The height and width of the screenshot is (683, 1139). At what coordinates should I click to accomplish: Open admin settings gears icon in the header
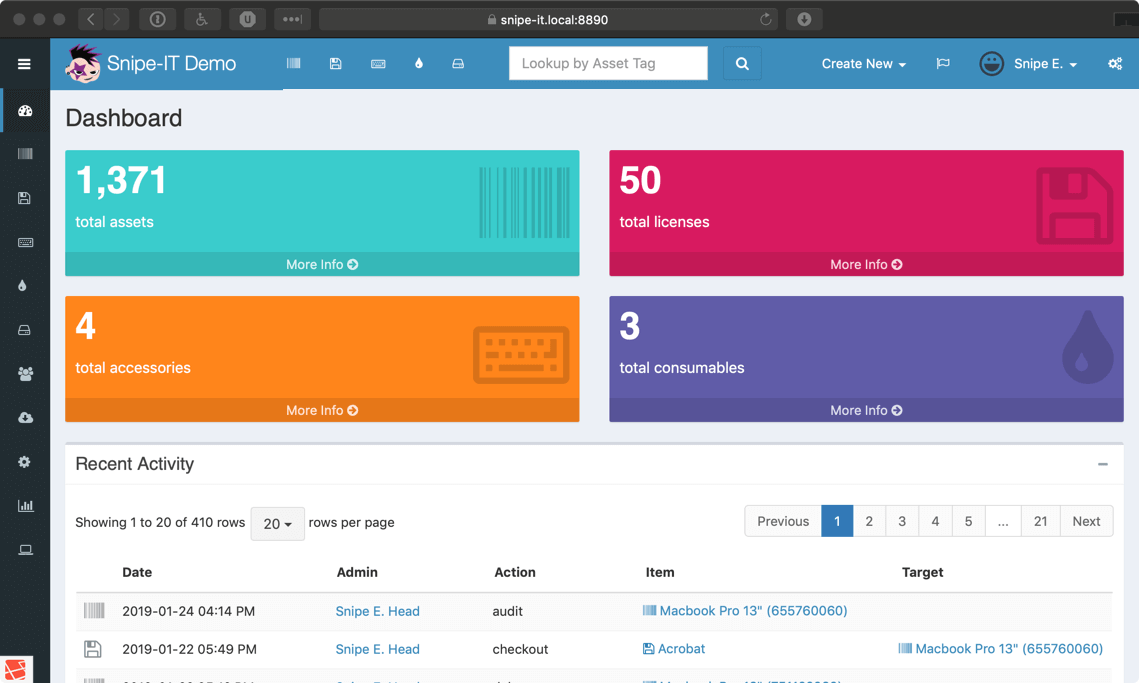[1114, 63]
